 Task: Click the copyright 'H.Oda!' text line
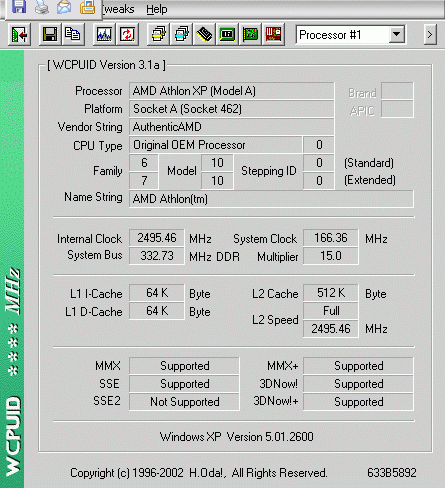199,473
